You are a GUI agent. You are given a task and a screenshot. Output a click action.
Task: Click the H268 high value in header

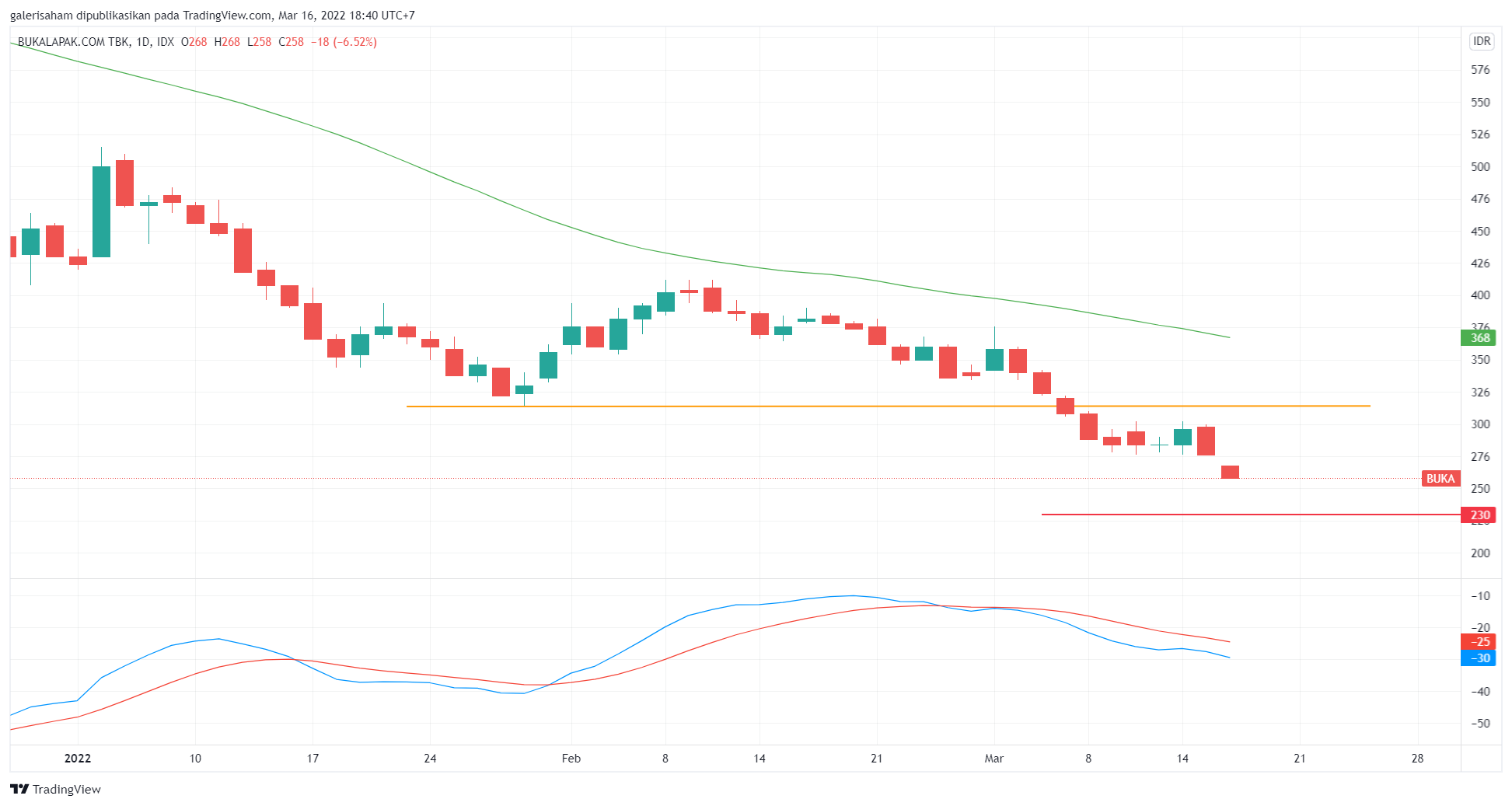click(x=227, y=42)
